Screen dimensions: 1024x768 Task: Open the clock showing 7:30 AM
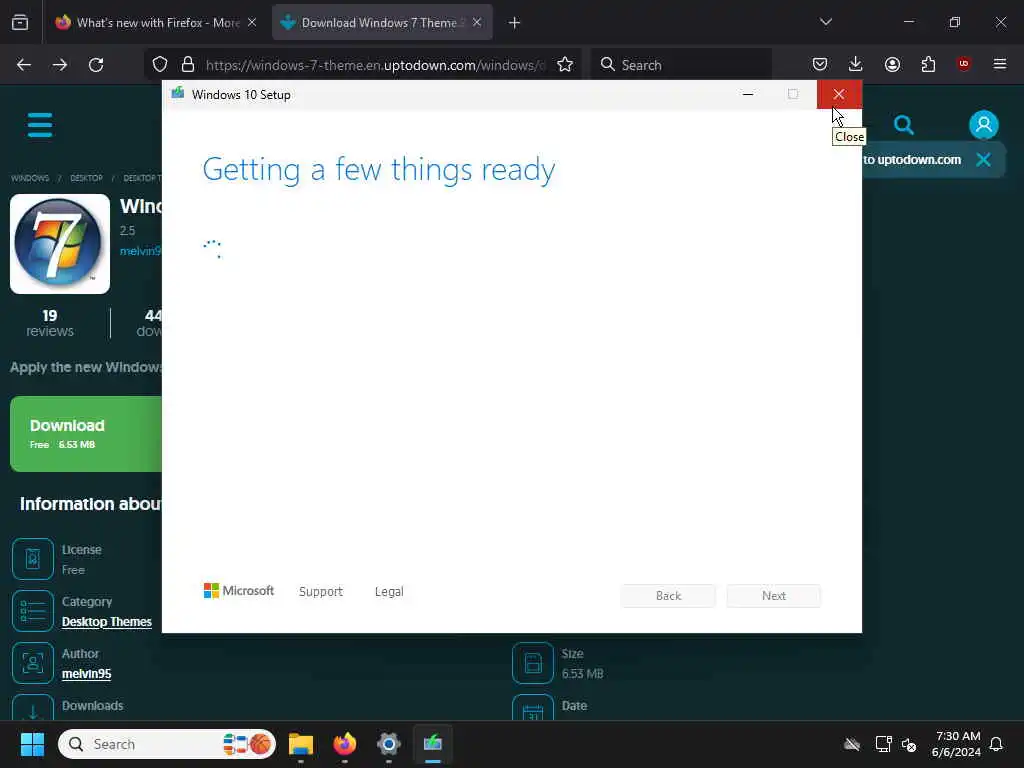click(x=956, y=744)
